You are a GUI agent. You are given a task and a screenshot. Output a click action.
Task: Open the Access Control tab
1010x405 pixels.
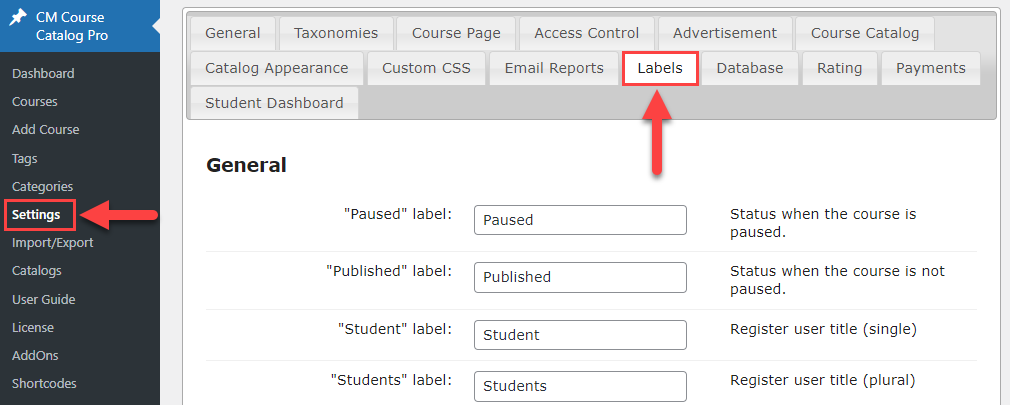click(587, 33)
